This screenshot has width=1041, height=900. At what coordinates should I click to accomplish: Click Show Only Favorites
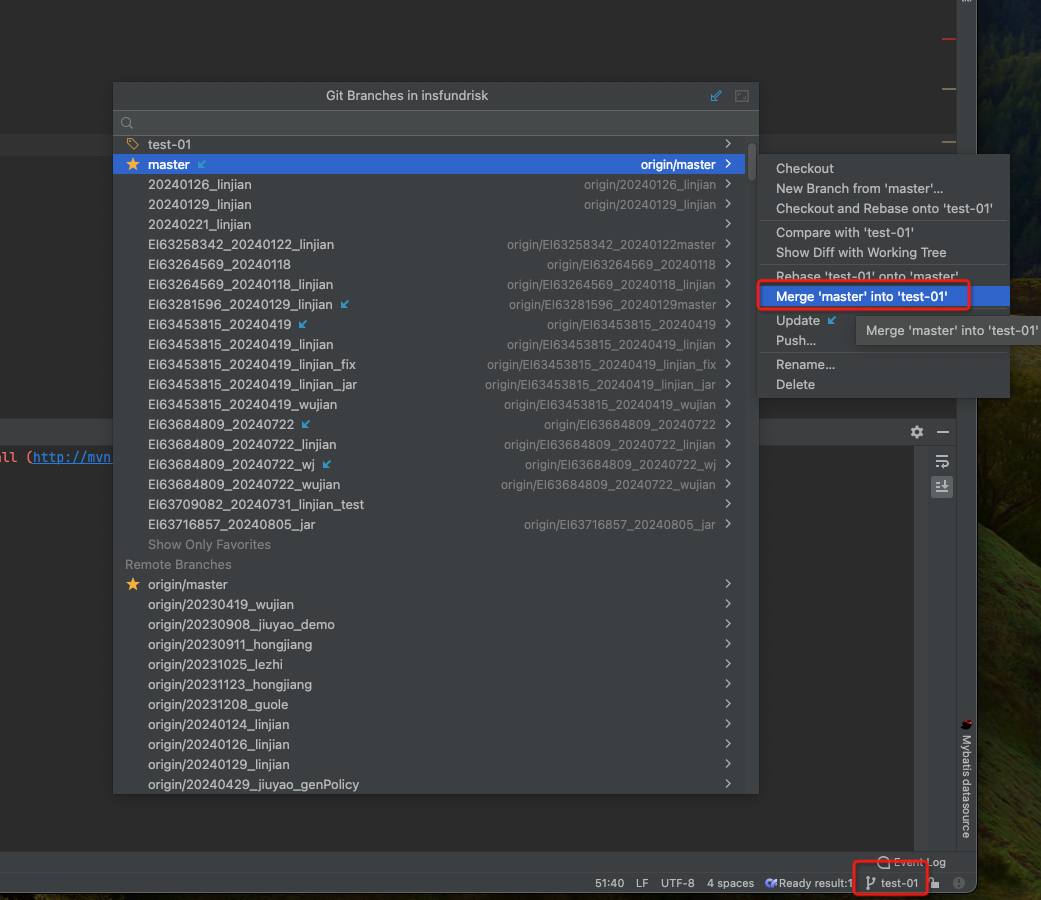coord(209,544)
